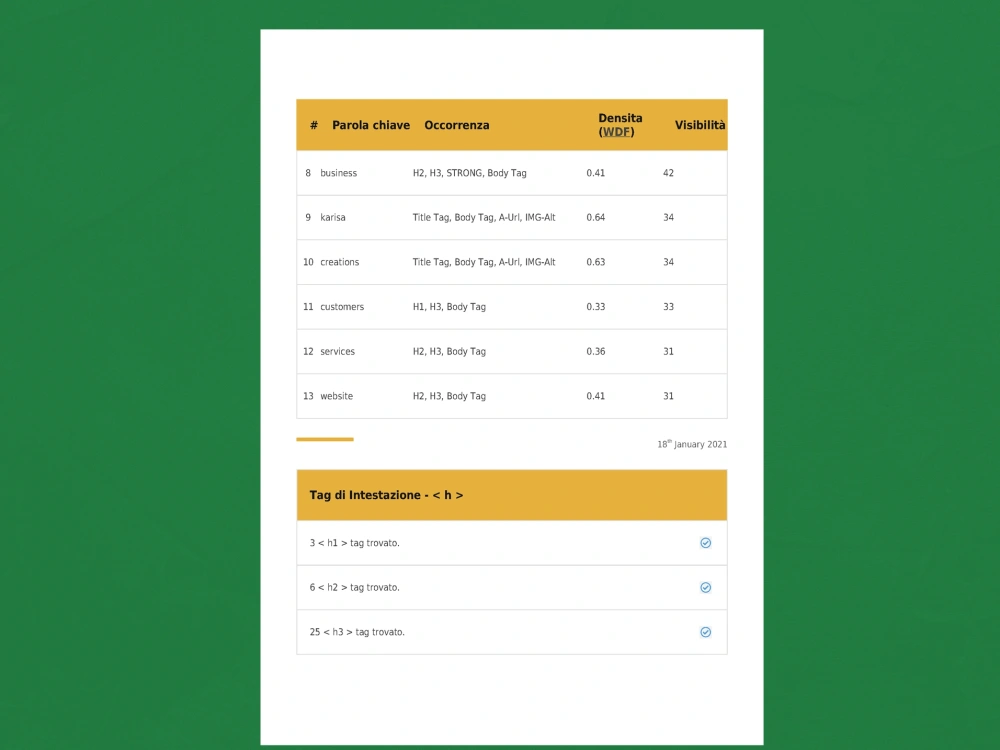Click the creations row visibility 34

[668, 262]
